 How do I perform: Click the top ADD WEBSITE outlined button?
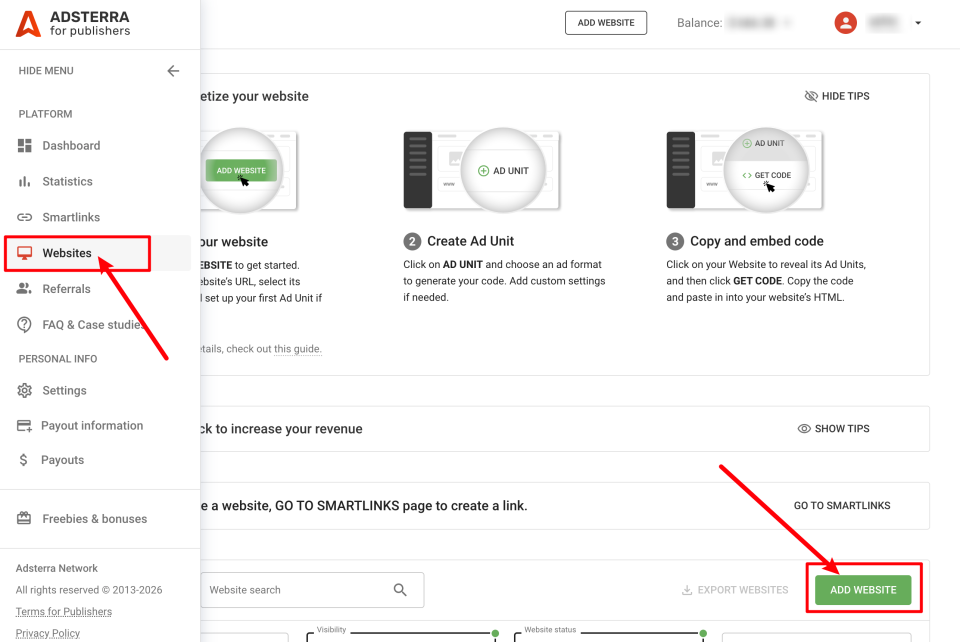tap(606, 23)
